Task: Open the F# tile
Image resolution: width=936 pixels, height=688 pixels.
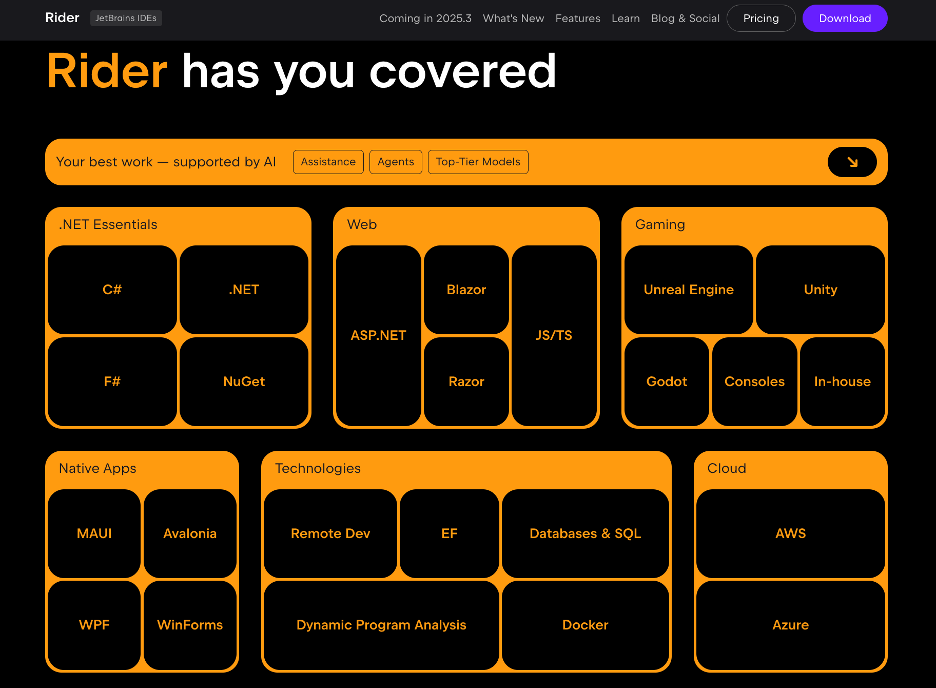Action: 112,381
